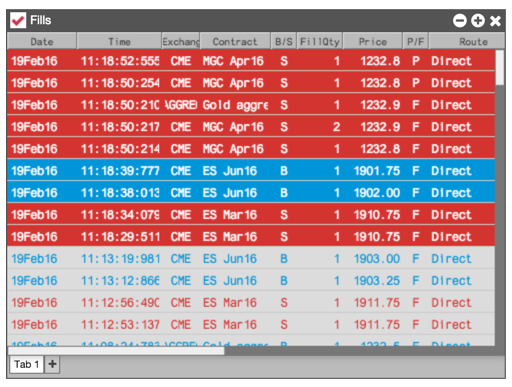
Task: Close the Fills widget with X icon
Action: click(495, 21)
